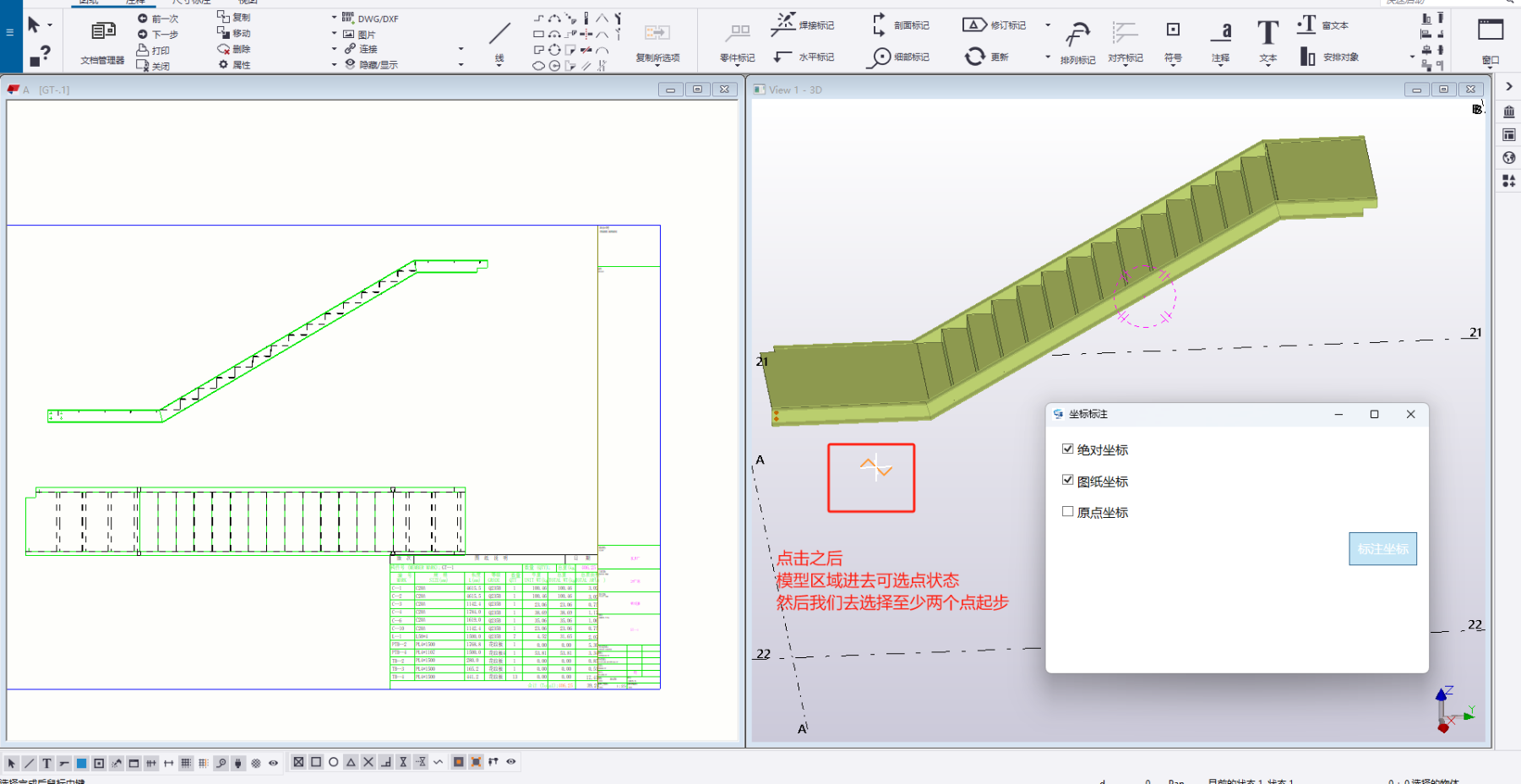Image resolution: width=1521 pixels, height=784 pixels.
Task: Expand the 零件标记 part mark dropdown
Action: [737, 65]
